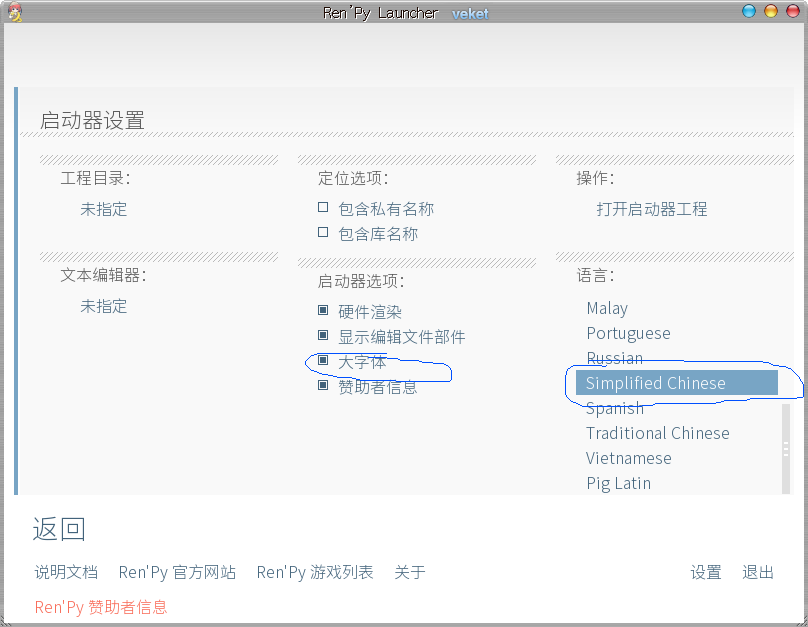
Task: Click the blue window control button
Action: pyautogui.click(x=749, y=11)
